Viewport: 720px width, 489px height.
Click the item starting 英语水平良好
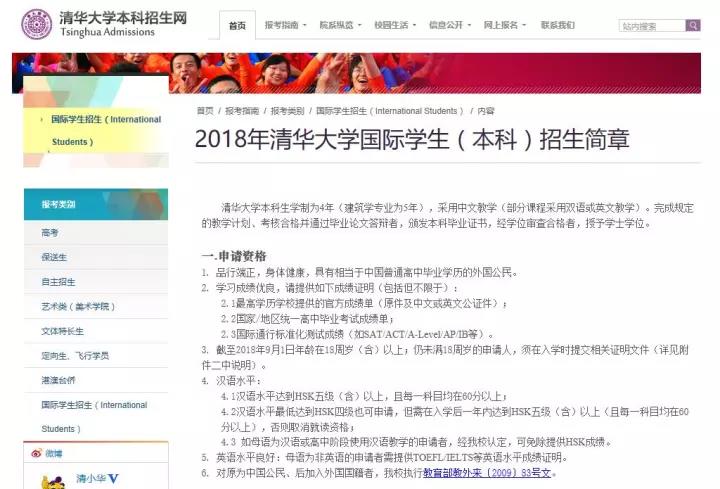pos(385,457)
